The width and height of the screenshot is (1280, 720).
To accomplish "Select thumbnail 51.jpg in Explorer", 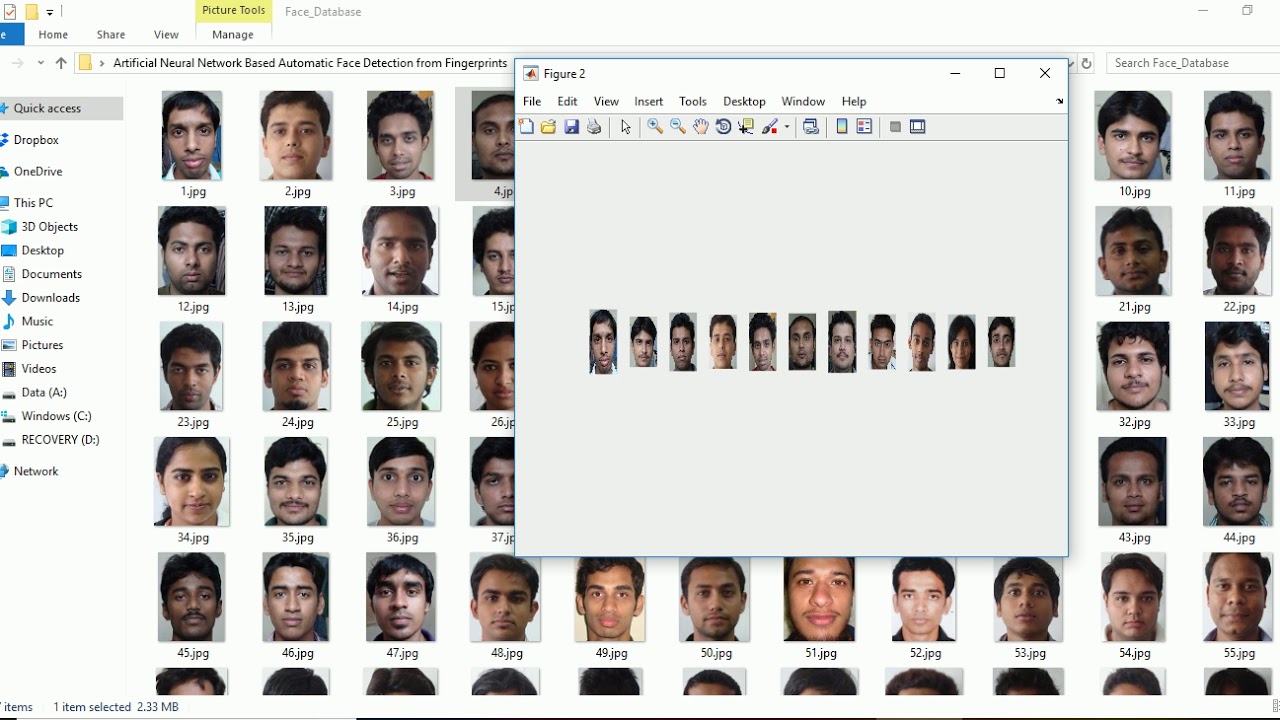I will point(819,598).
